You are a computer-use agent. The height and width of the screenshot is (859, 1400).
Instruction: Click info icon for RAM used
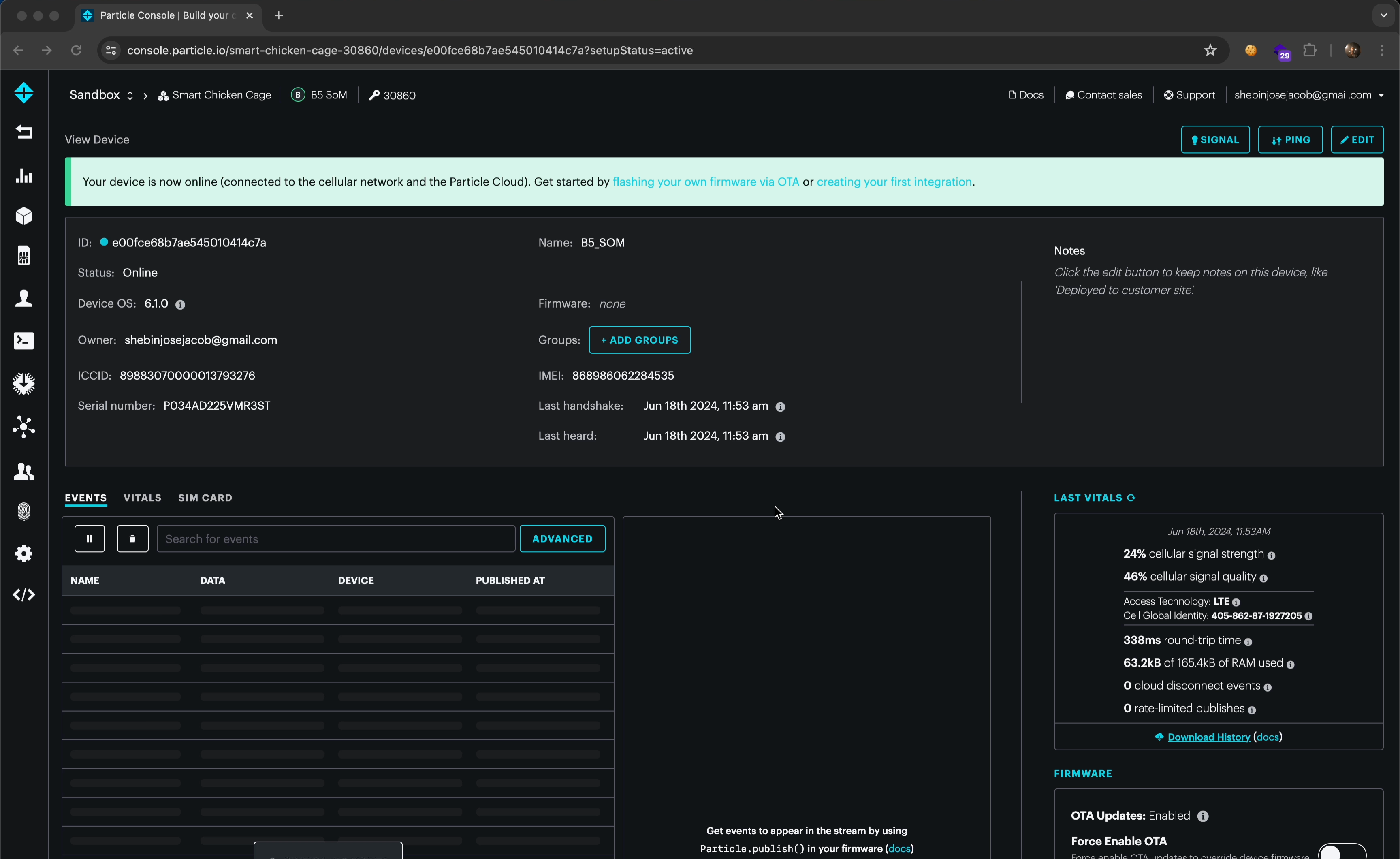[x=1290, y=665]
